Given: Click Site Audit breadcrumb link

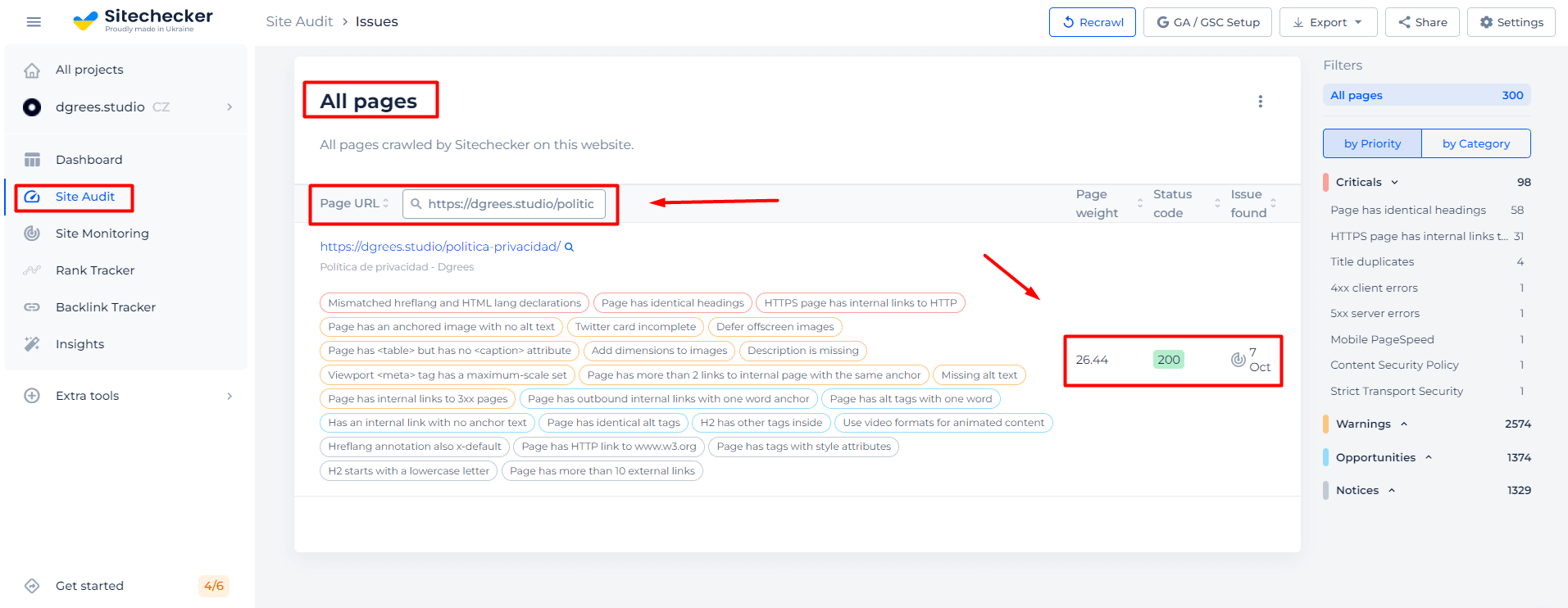Looking at the screenshot, I should [299, 21].
